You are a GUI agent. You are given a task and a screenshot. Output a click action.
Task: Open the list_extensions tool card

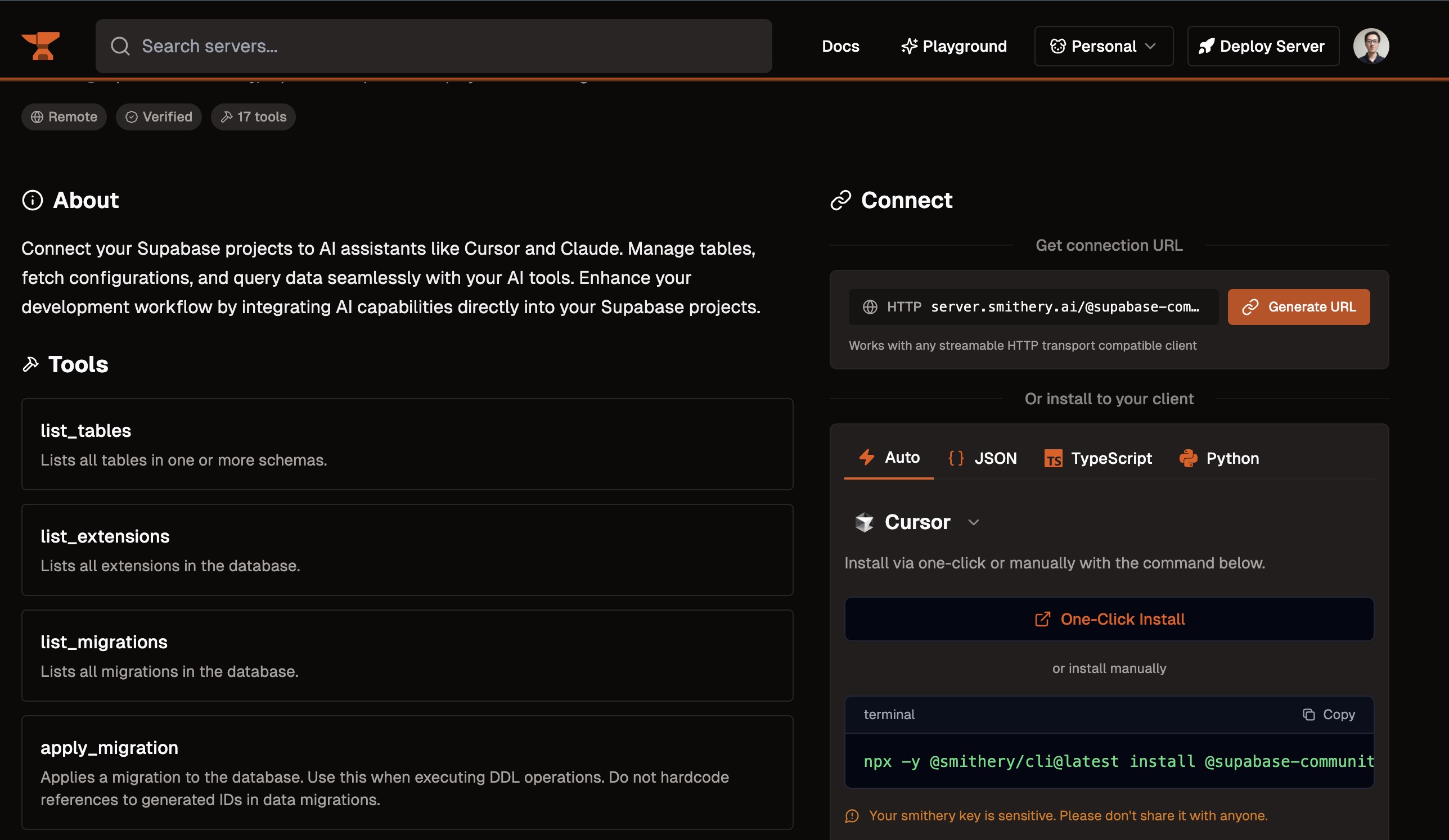[x=407, y=550]
